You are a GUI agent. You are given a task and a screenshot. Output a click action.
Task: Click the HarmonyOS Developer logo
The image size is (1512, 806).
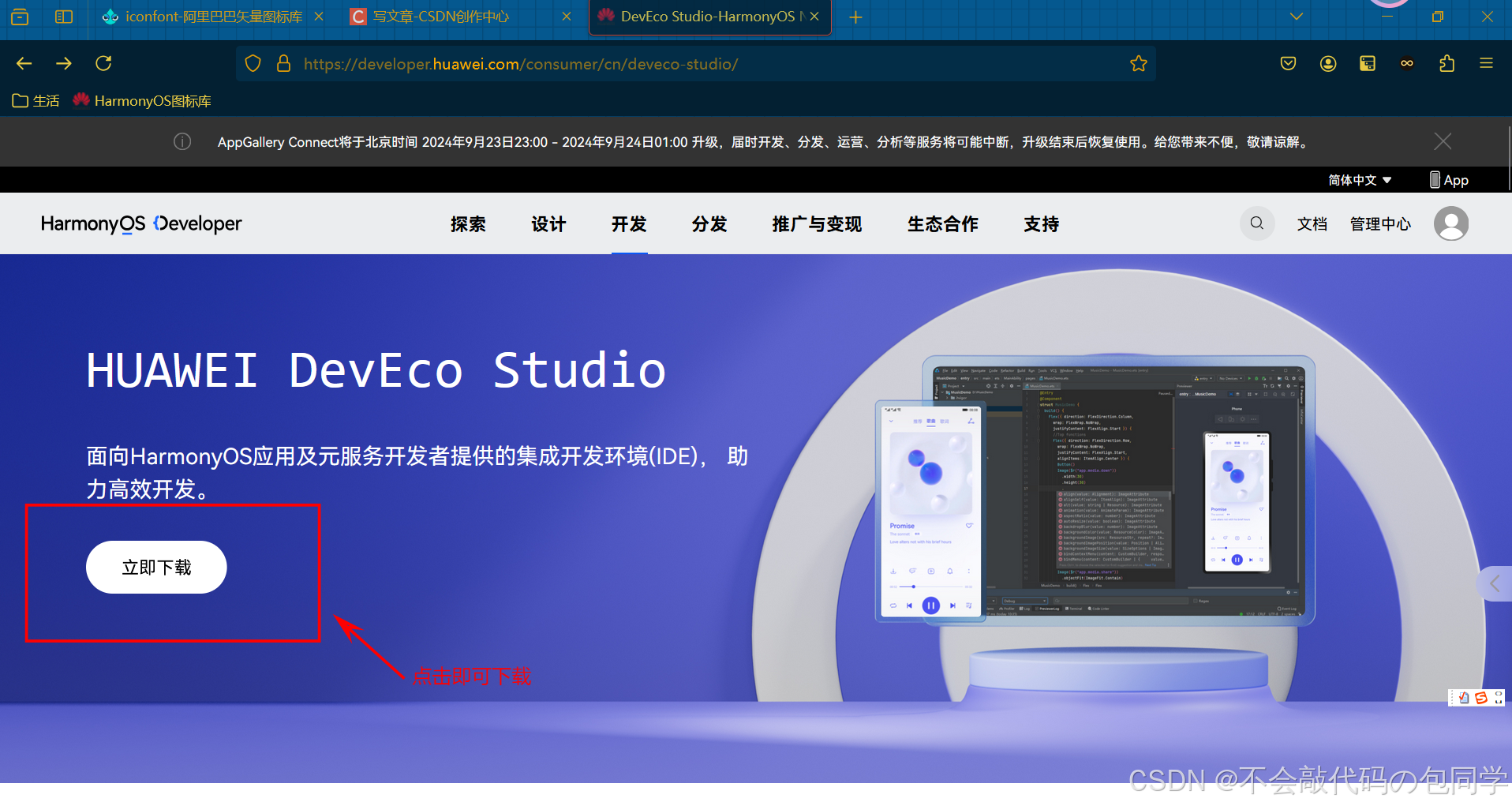coord(141,223)
